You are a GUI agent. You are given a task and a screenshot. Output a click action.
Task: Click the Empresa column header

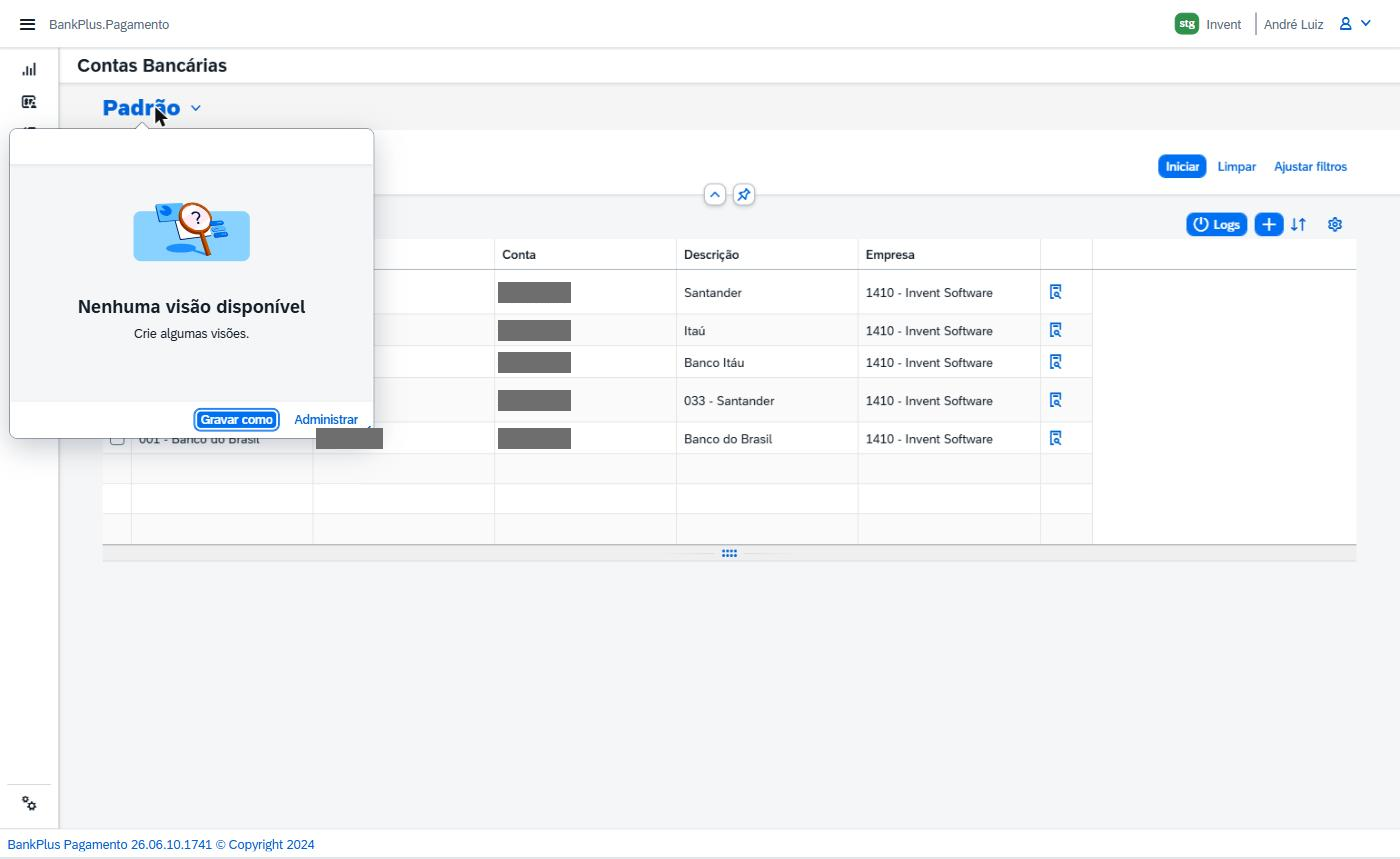(949, 254)
